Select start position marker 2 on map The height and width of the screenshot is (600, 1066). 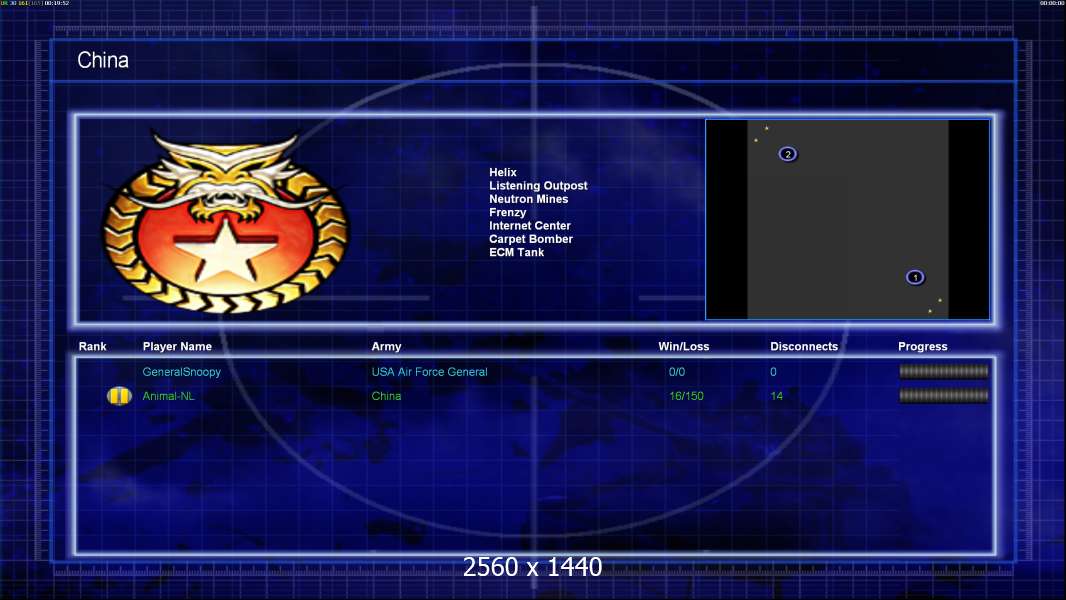[788, 154]
